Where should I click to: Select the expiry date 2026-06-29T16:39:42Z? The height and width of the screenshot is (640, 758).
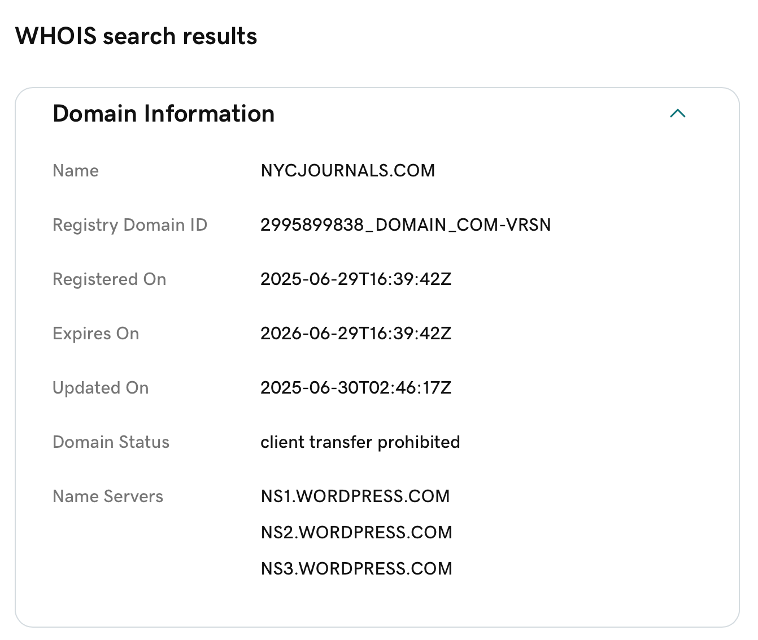[355, 333]
